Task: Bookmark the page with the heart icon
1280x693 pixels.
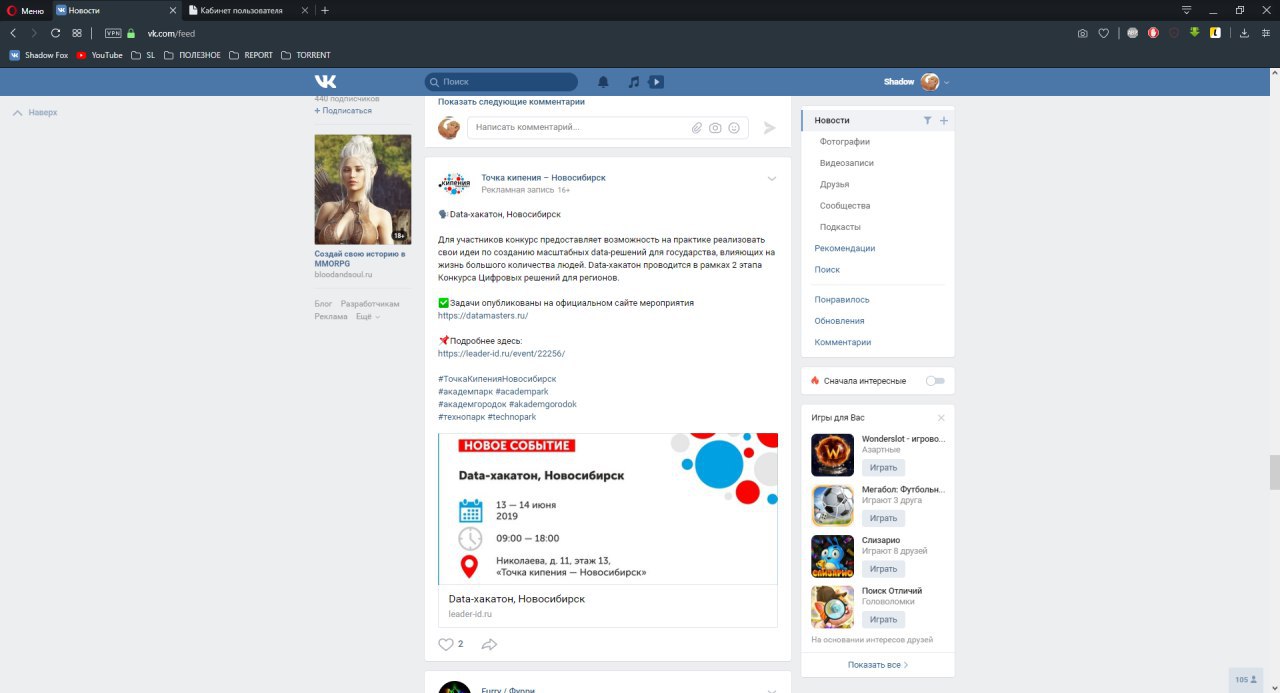Action: 1104,33
